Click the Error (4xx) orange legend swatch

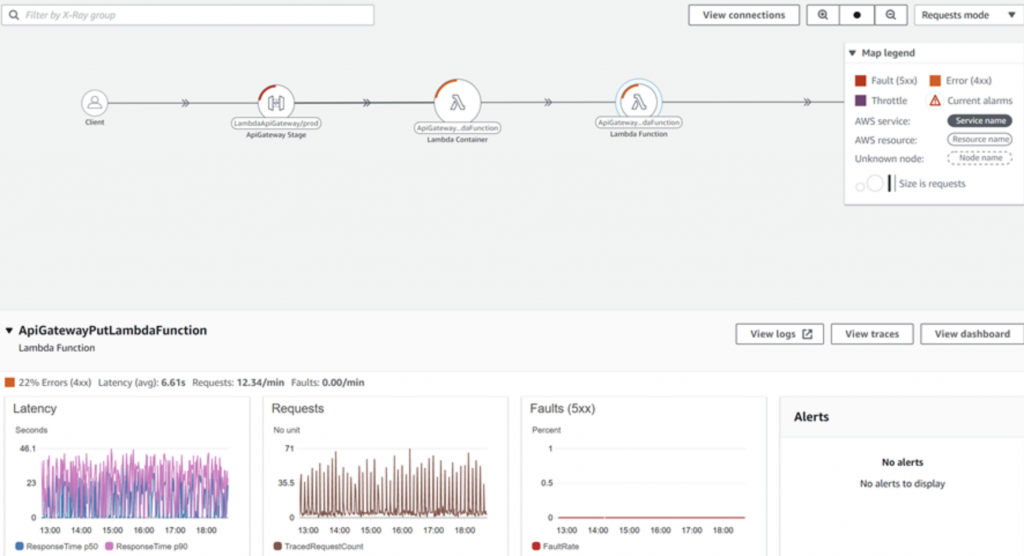coord(935,80)
